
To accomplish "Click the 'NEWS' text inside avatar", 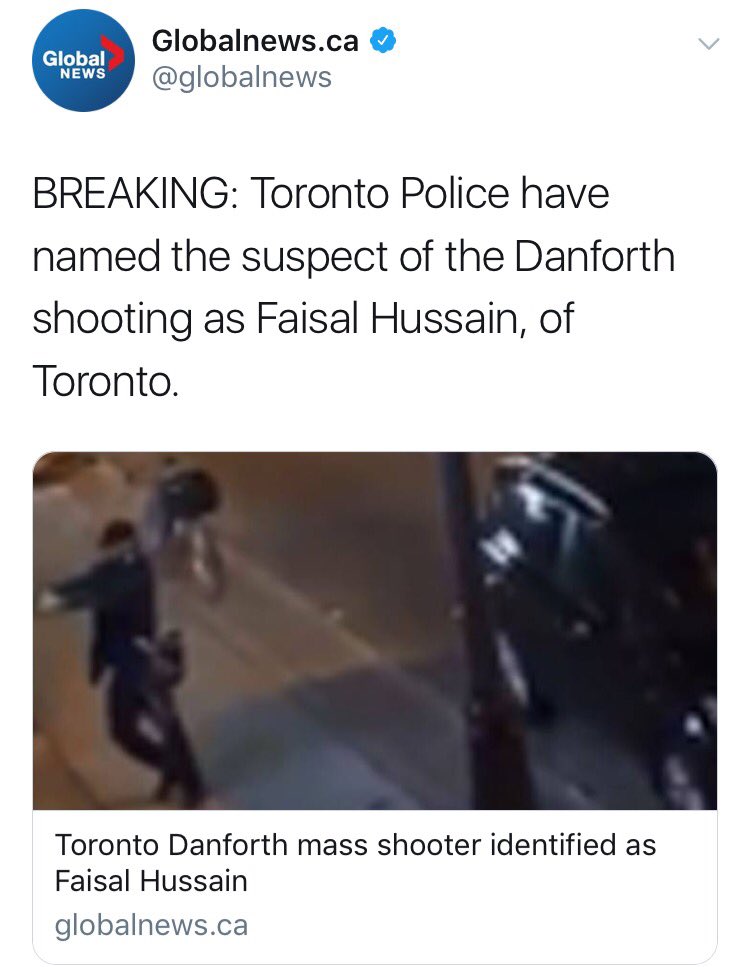I will (x=83, y=73).
